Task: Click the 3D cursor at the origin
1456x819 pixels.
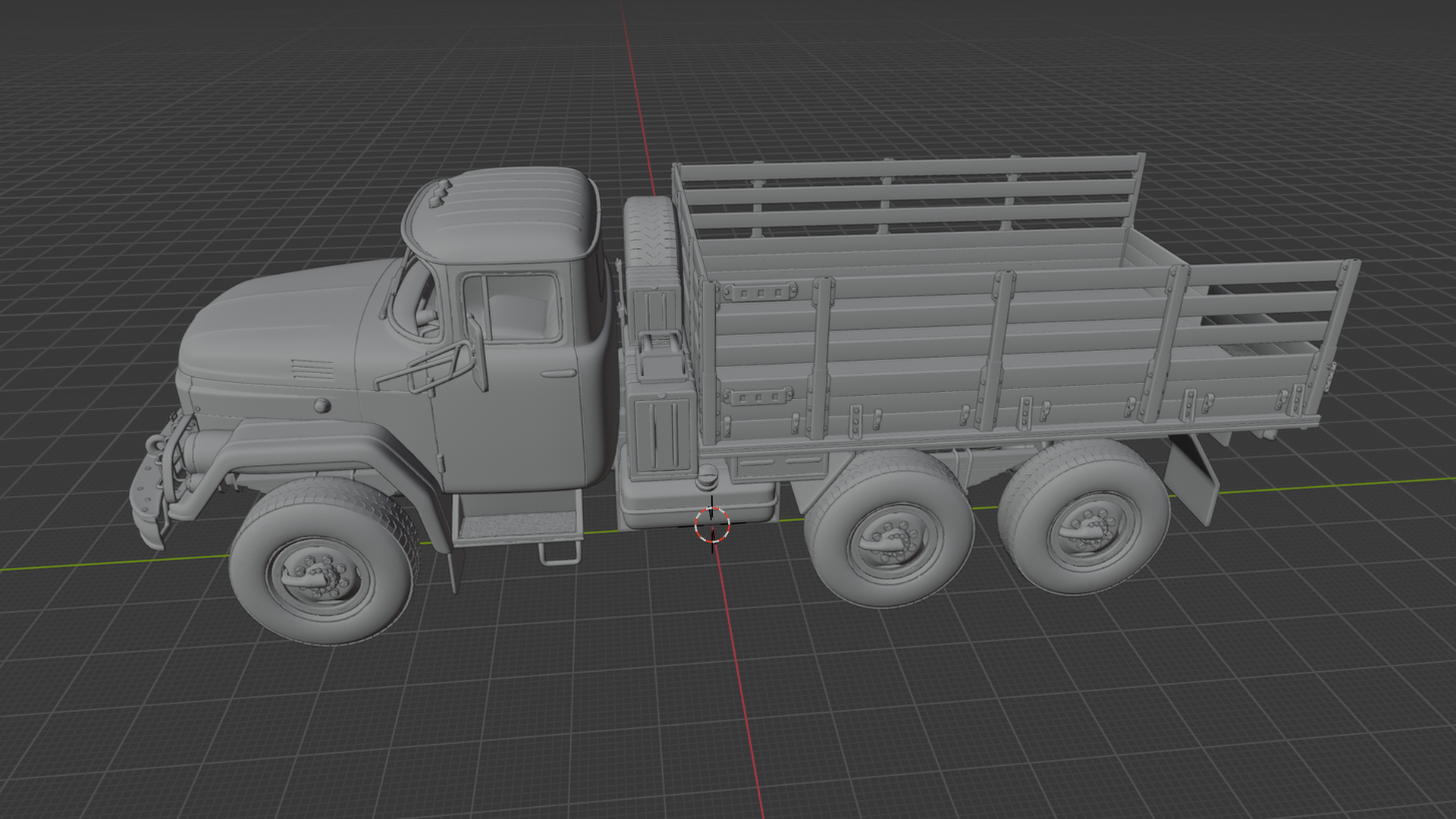Action: coord(712,525)
